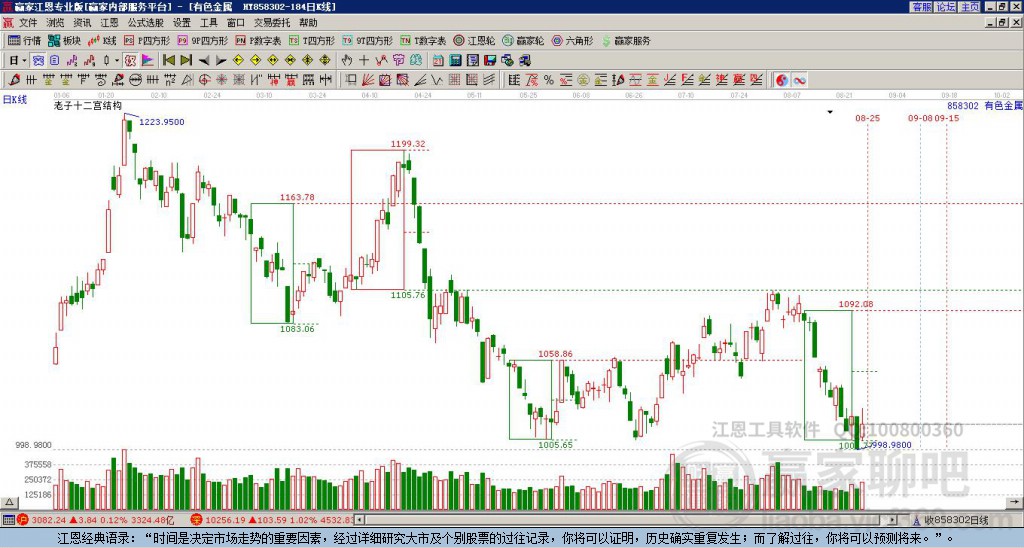1024x548 pixels.
Task: Select the crosshair plus cursor tool
Action: coord(364,61)
